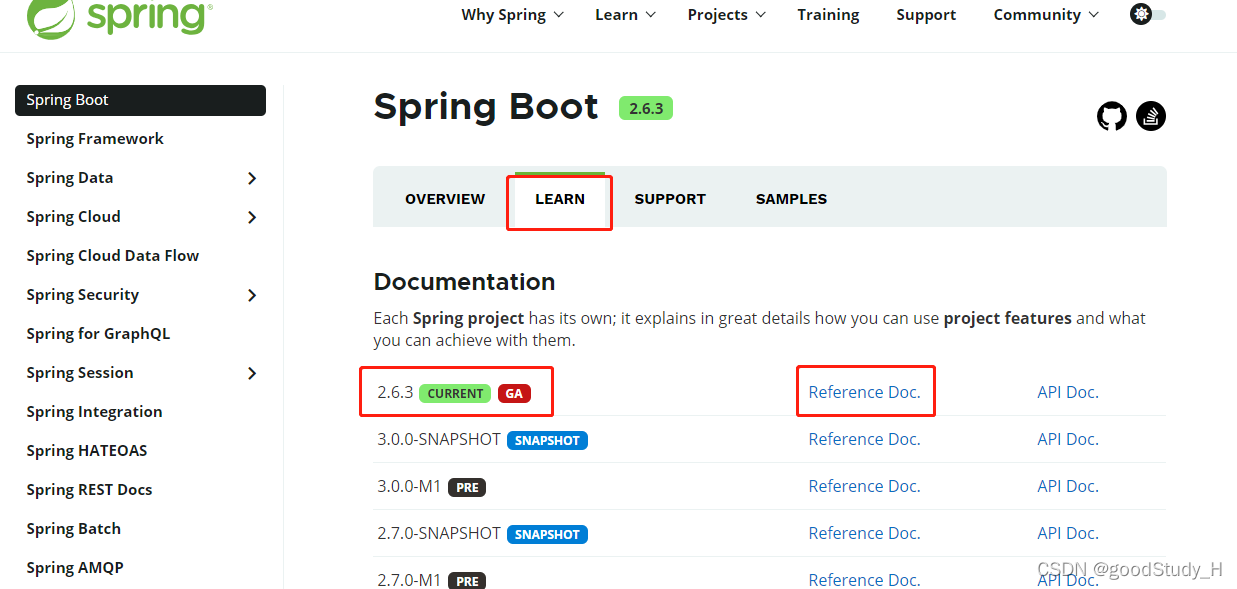This screenshot has width=1237, height=589.
Task: Open the Community dropdown menu
Action: (1046, 15)
